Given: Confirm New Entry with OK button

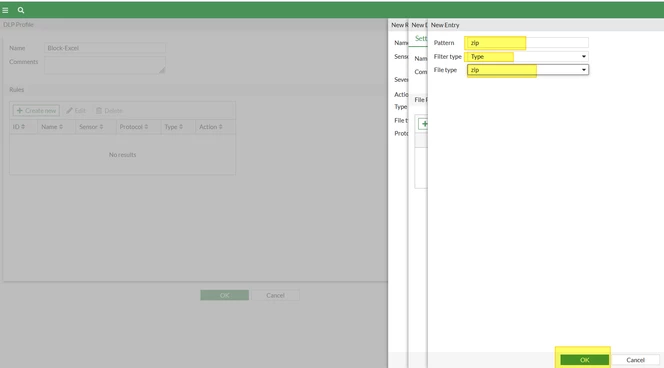Looking at the screenshot, I should point(584,360).
